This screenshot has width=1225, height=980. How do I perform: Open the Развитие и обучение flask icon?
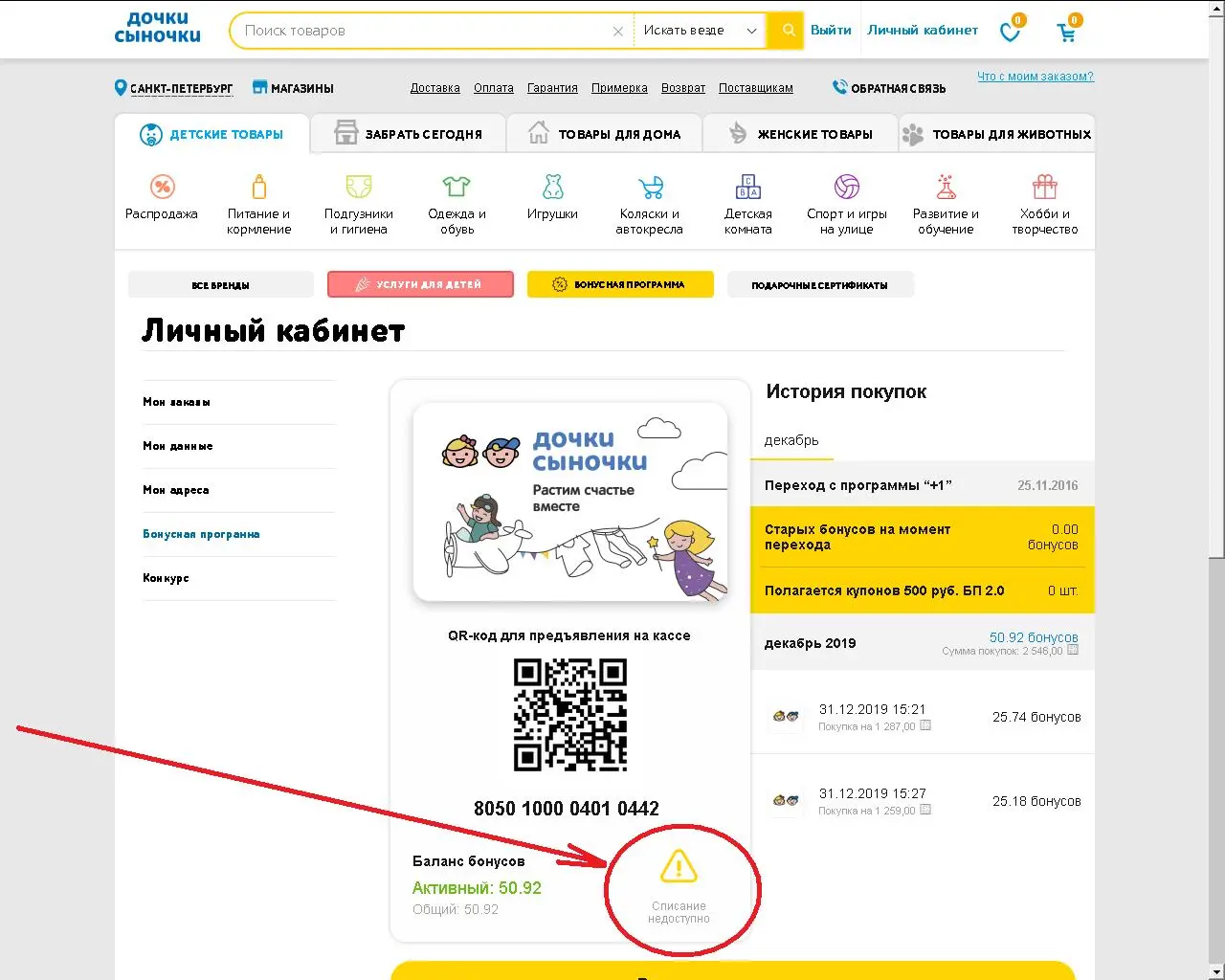pos(946,187)
